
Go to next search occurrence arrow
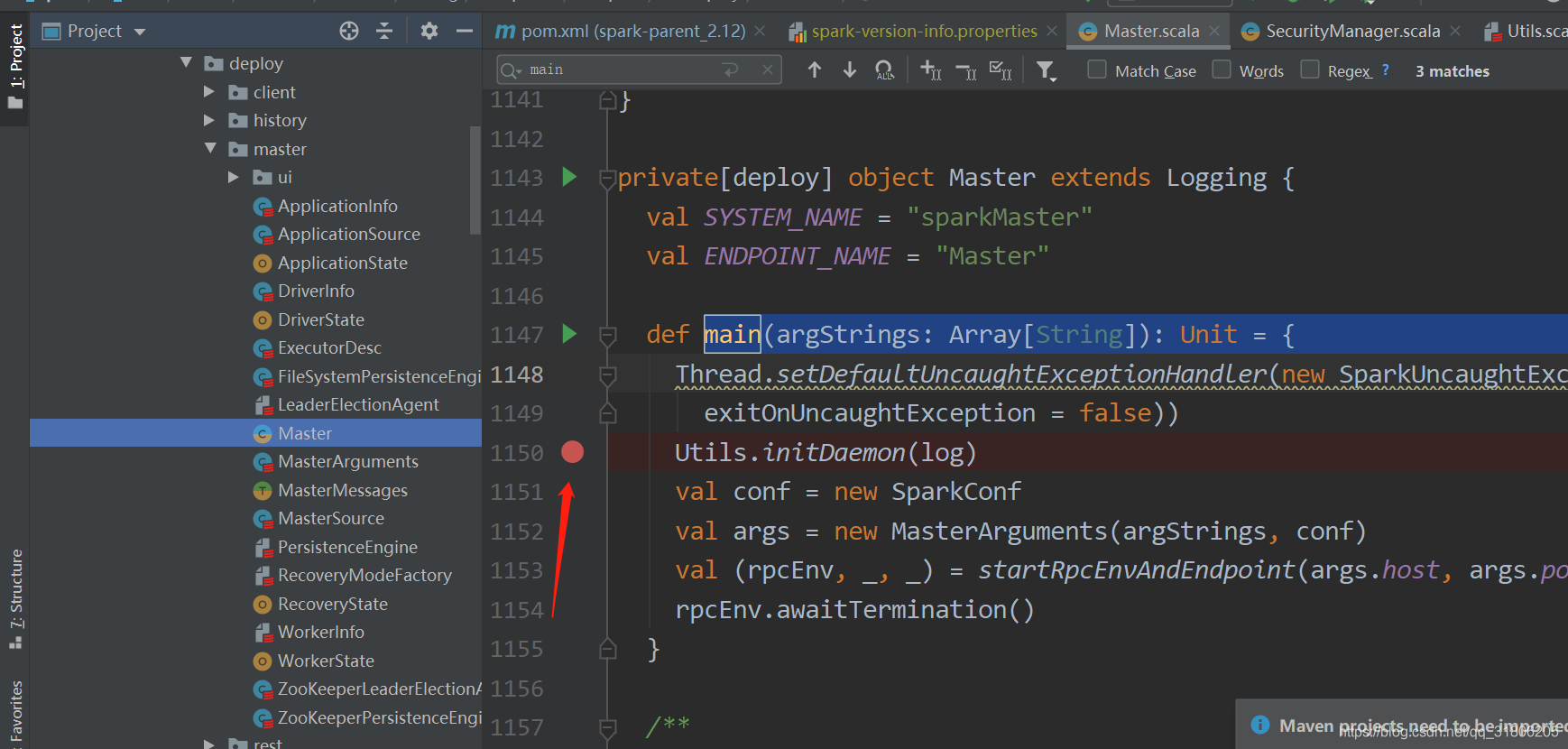tap(850, 69)
